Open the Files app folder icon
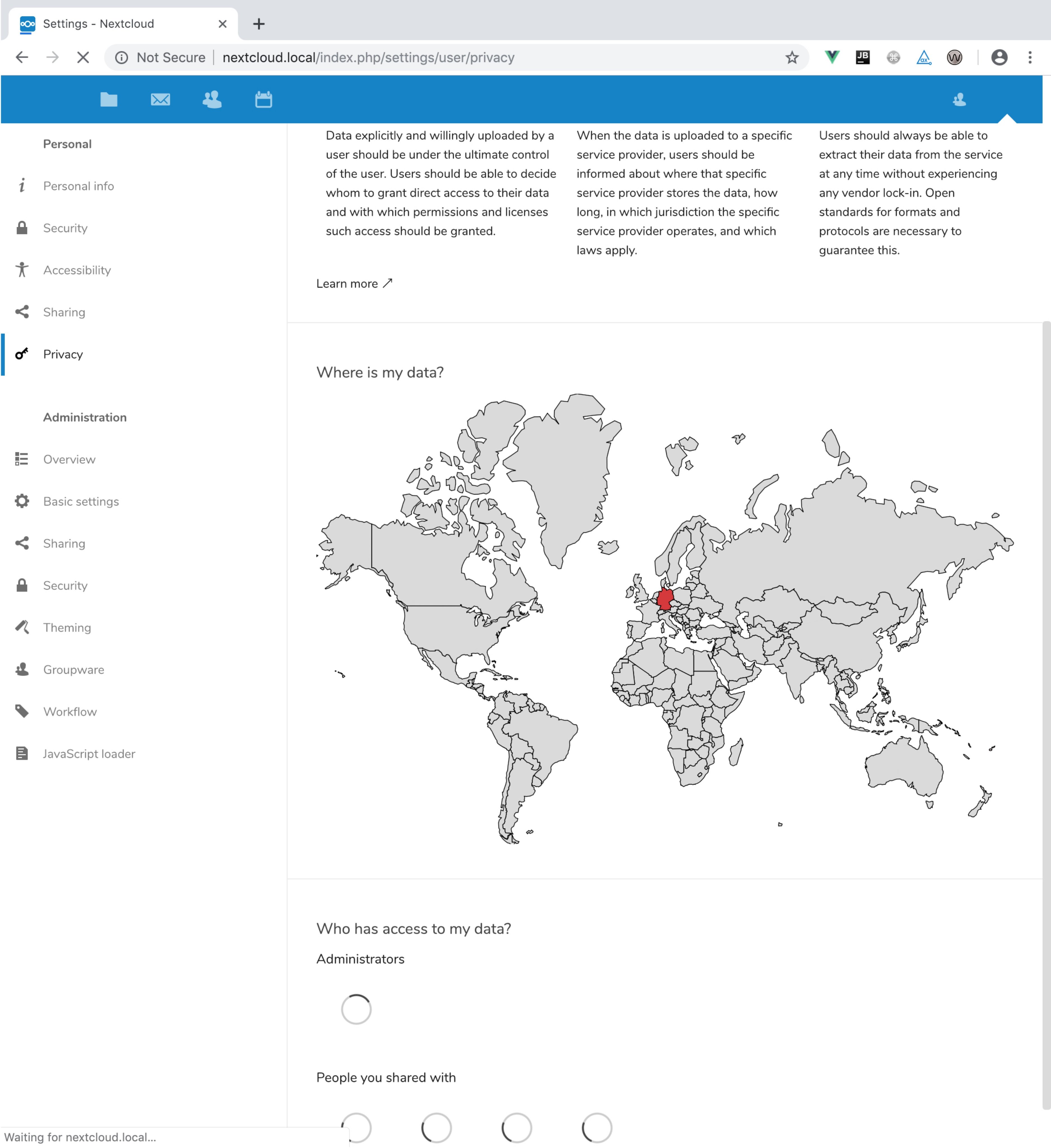1051x1148 pixels. click(x=109, y=100)
